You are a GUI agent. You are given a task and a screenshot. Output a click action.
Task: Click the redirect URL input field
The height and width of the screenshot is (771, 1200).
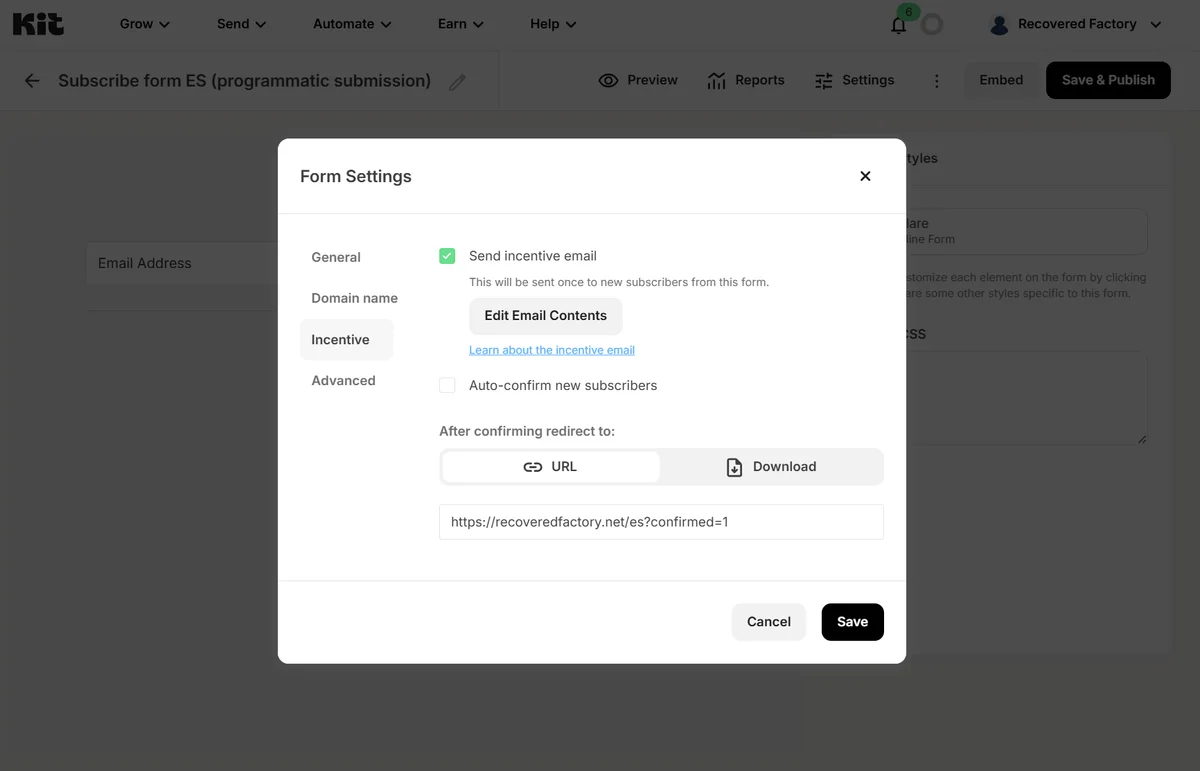click(660, 521)
